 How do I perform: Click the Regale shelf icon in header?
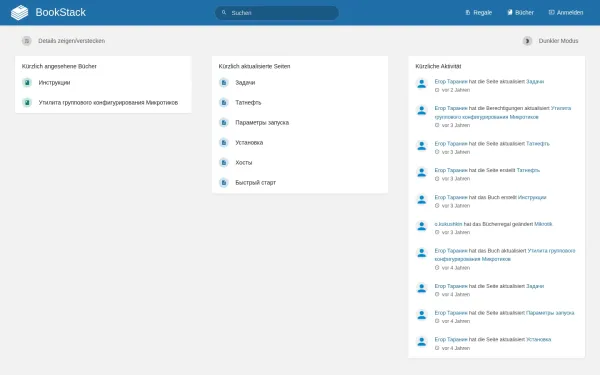(468, 13)
